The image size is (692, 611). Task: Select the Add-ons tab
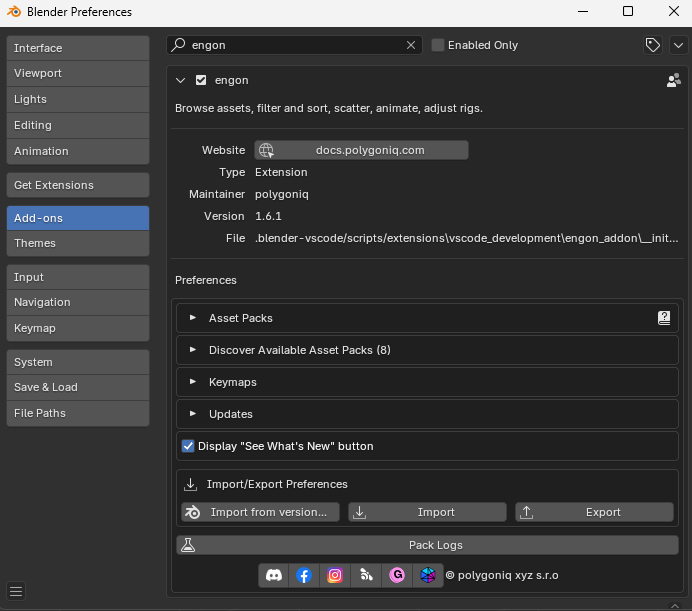click(x=78, y=218)
